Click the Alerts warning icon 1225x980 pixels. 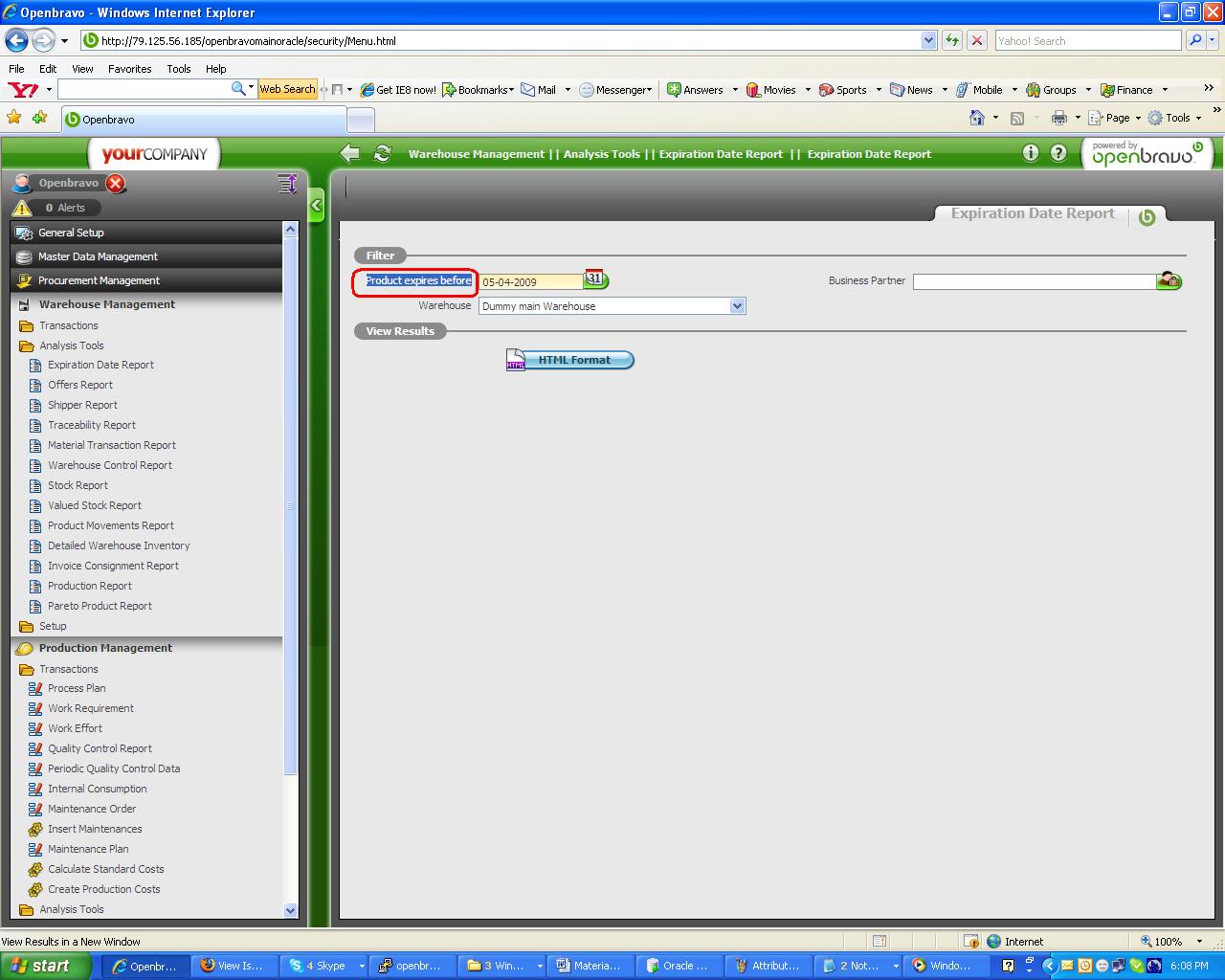pos(22,208)
